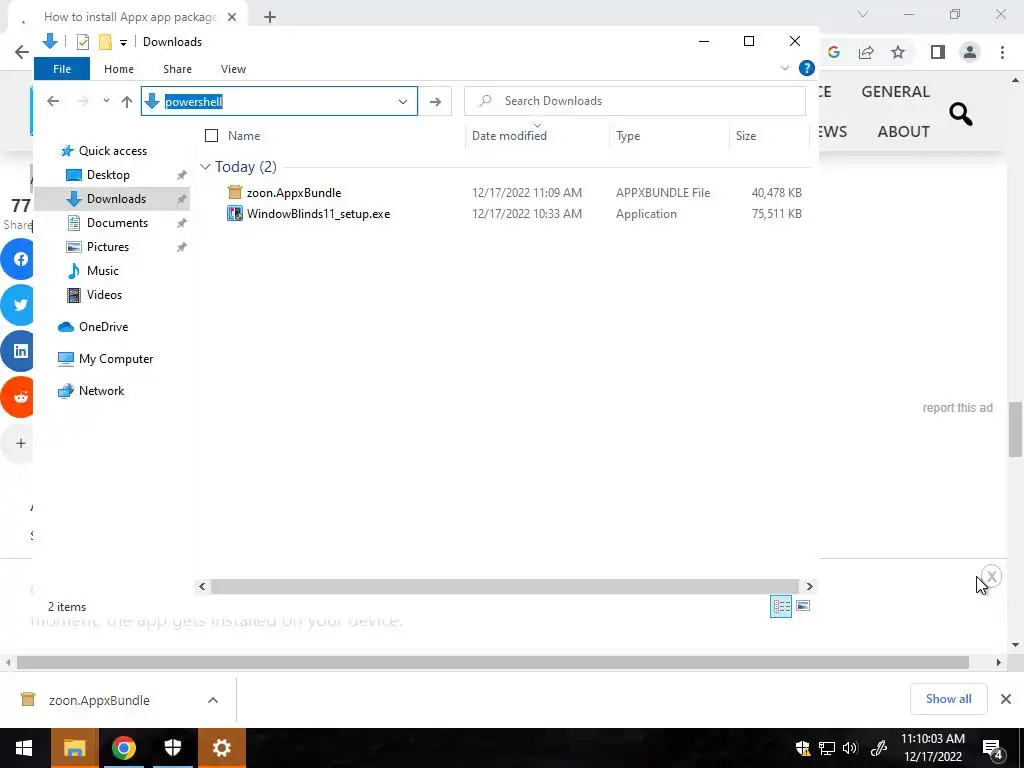Open zoon.AppxBundle download options chevron

tap(213, 700)
